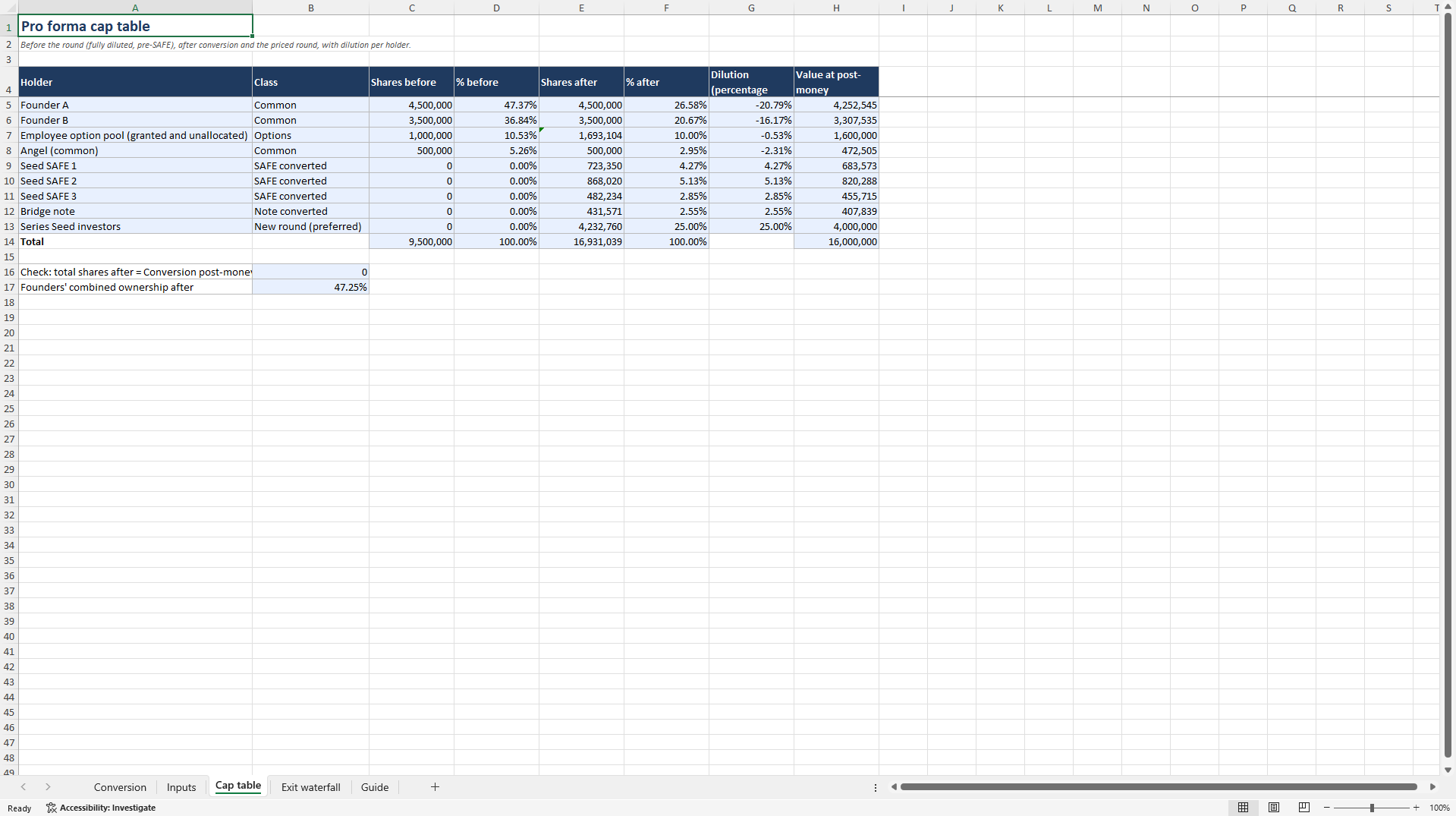Click the 'Shares after' header cell
Screen dimensions: 1456x816
[x=581, y=82]
